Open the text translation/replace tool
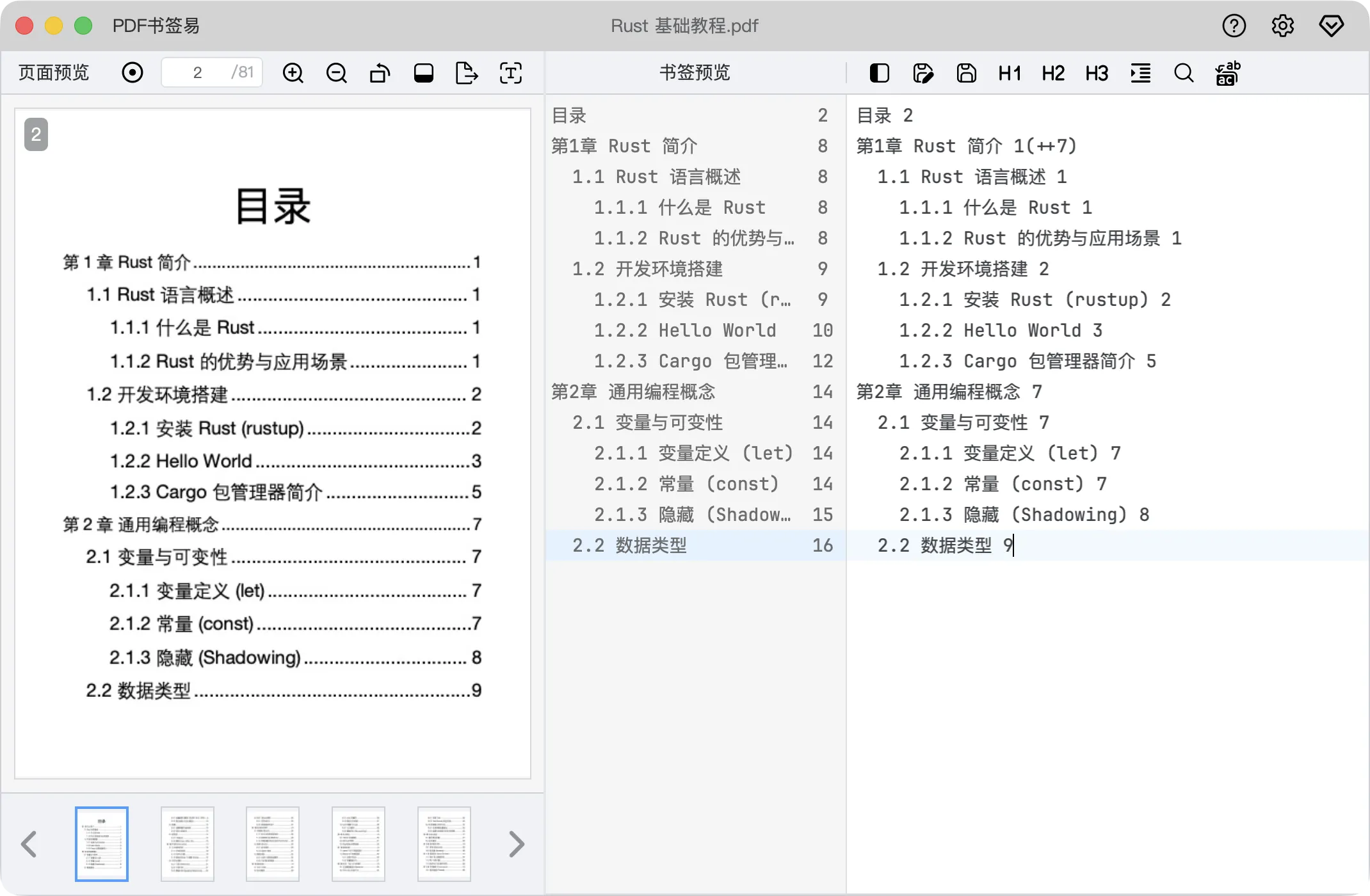1370x896 pixels. [x=1227, y=72]
